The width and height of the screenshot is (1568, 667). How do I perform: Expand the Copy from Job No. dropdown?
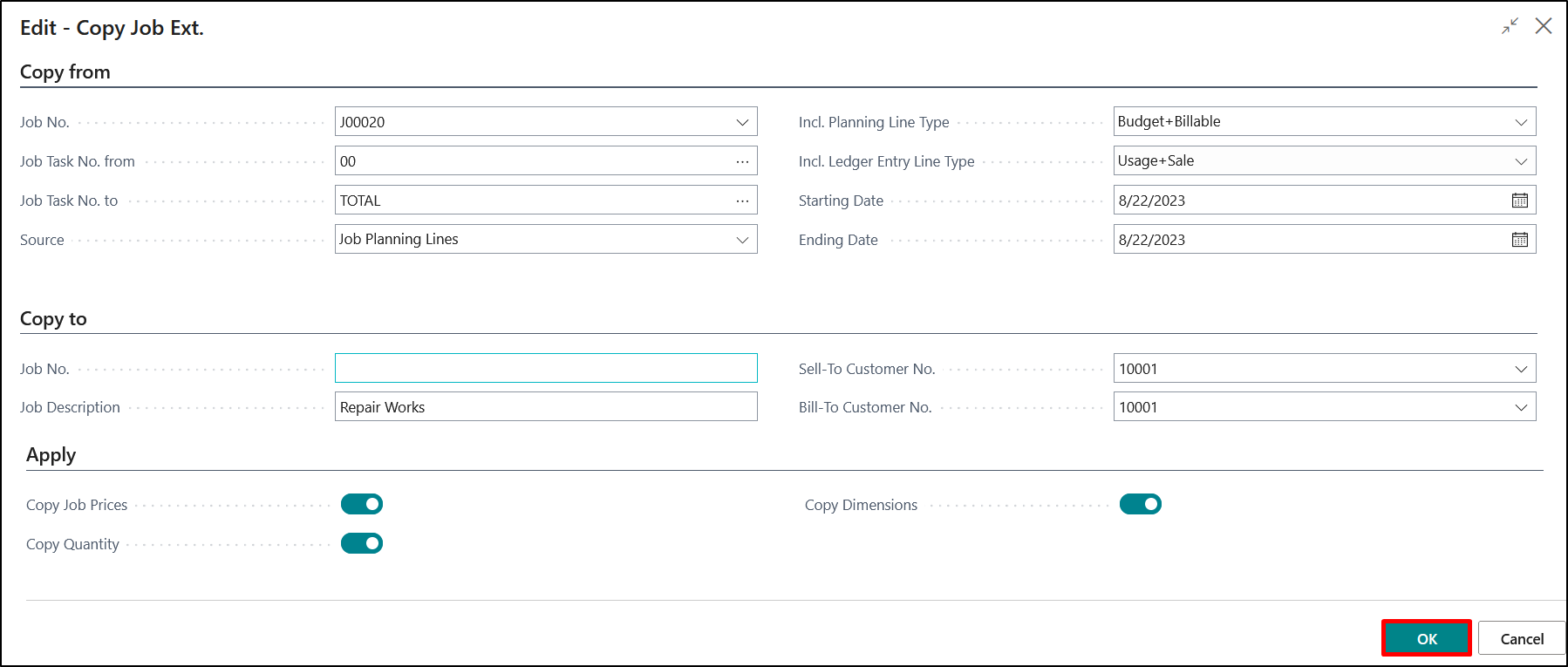click(742, 122)
